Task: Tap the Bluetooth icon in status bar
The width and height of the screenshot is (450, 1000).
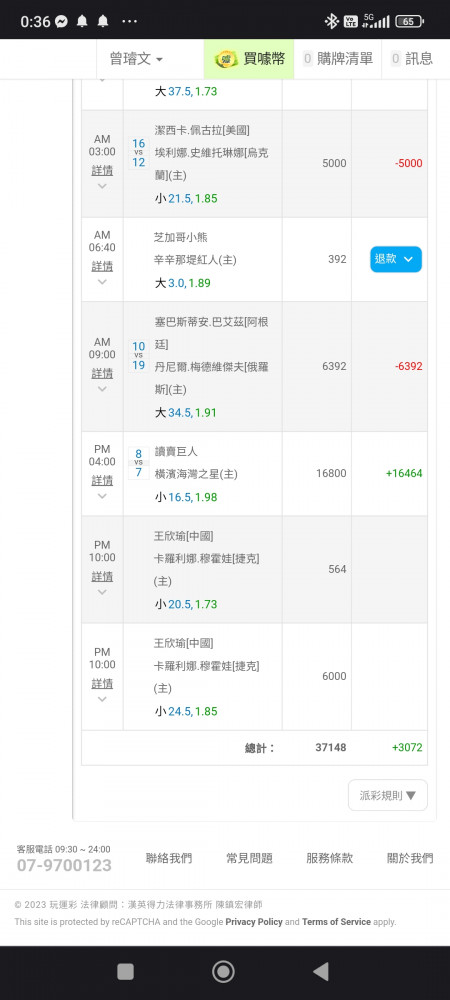Action: pos(331,21)
